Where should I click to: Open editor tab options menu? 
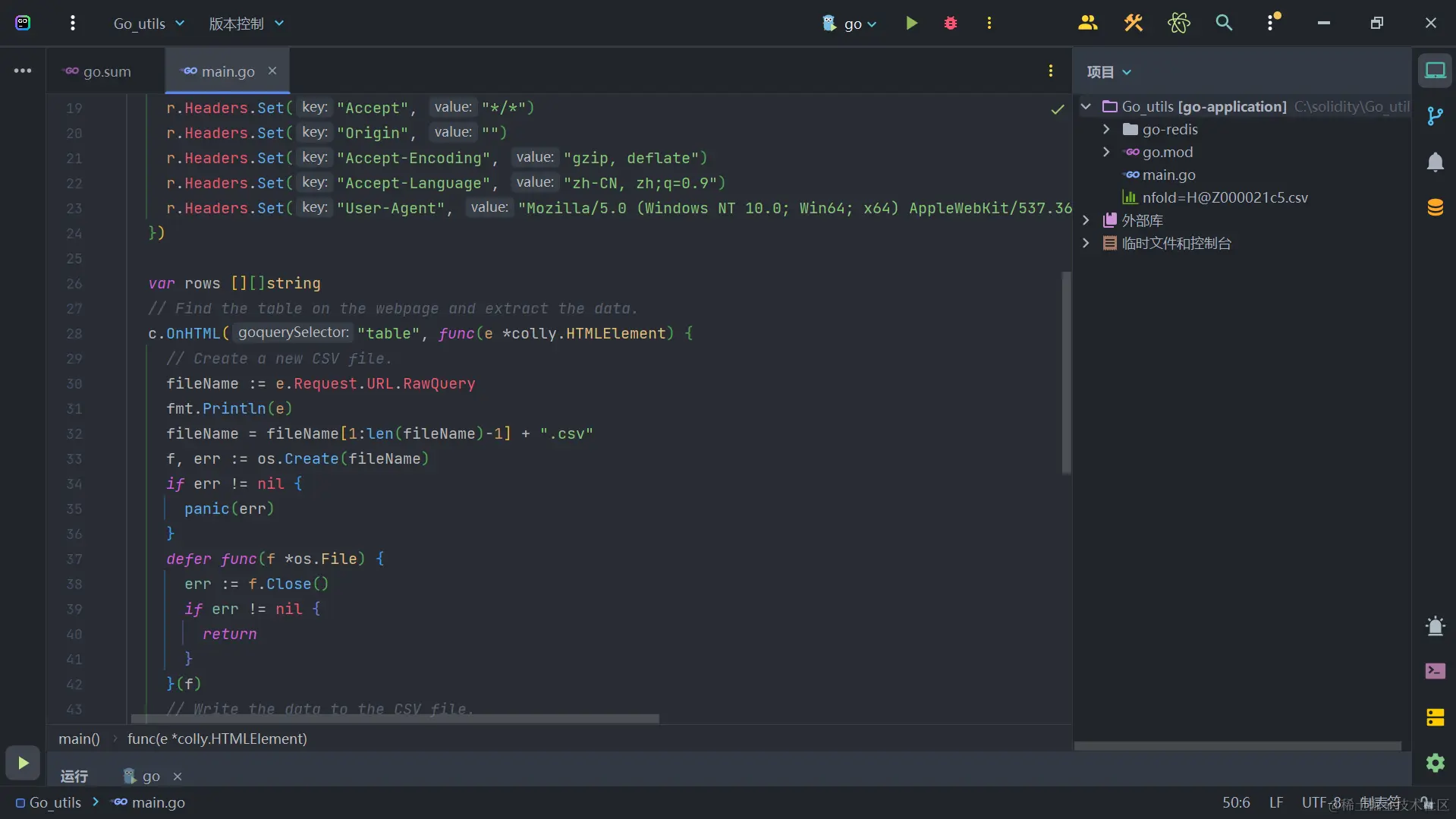(x=1050, y=71)
